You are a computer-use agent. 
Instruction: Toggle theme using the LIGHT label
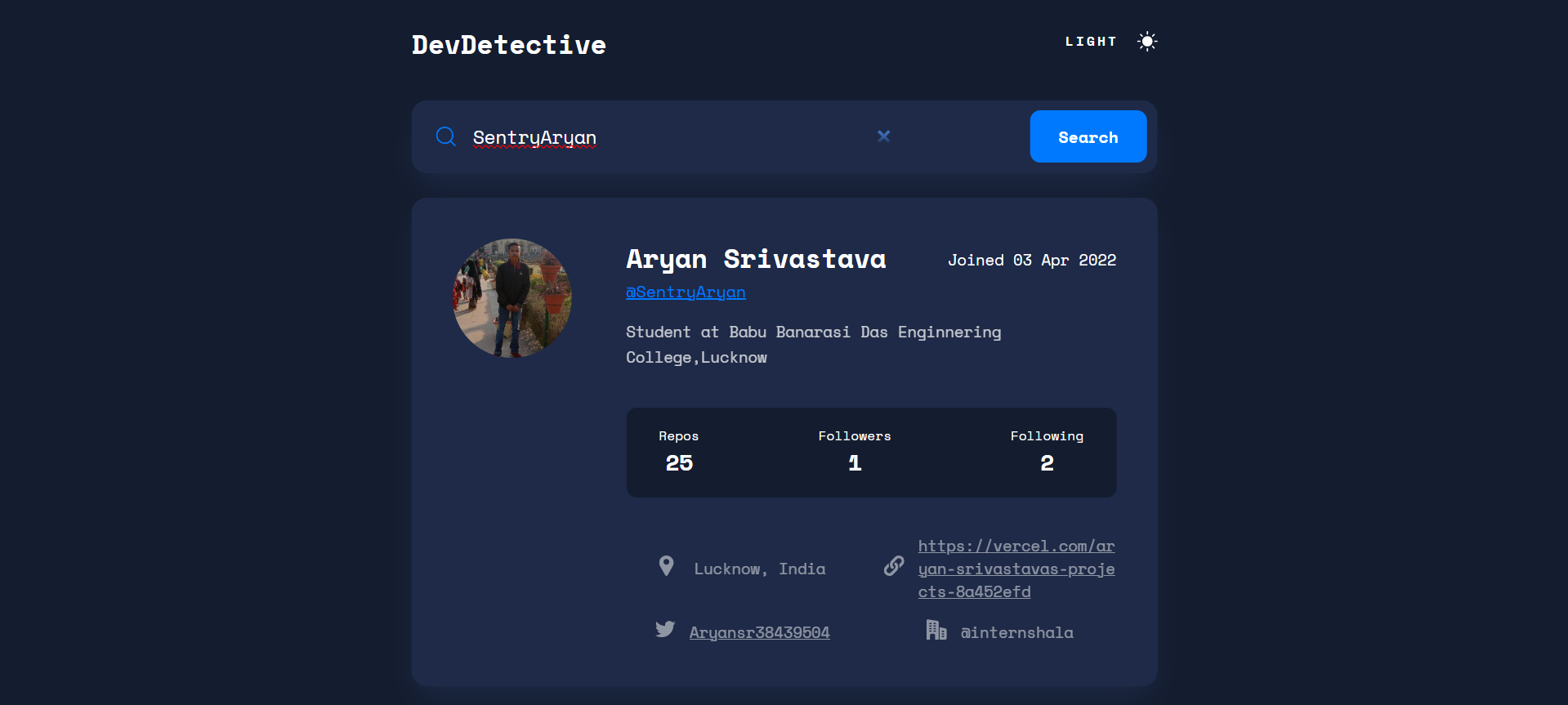tap(1090, 42)
